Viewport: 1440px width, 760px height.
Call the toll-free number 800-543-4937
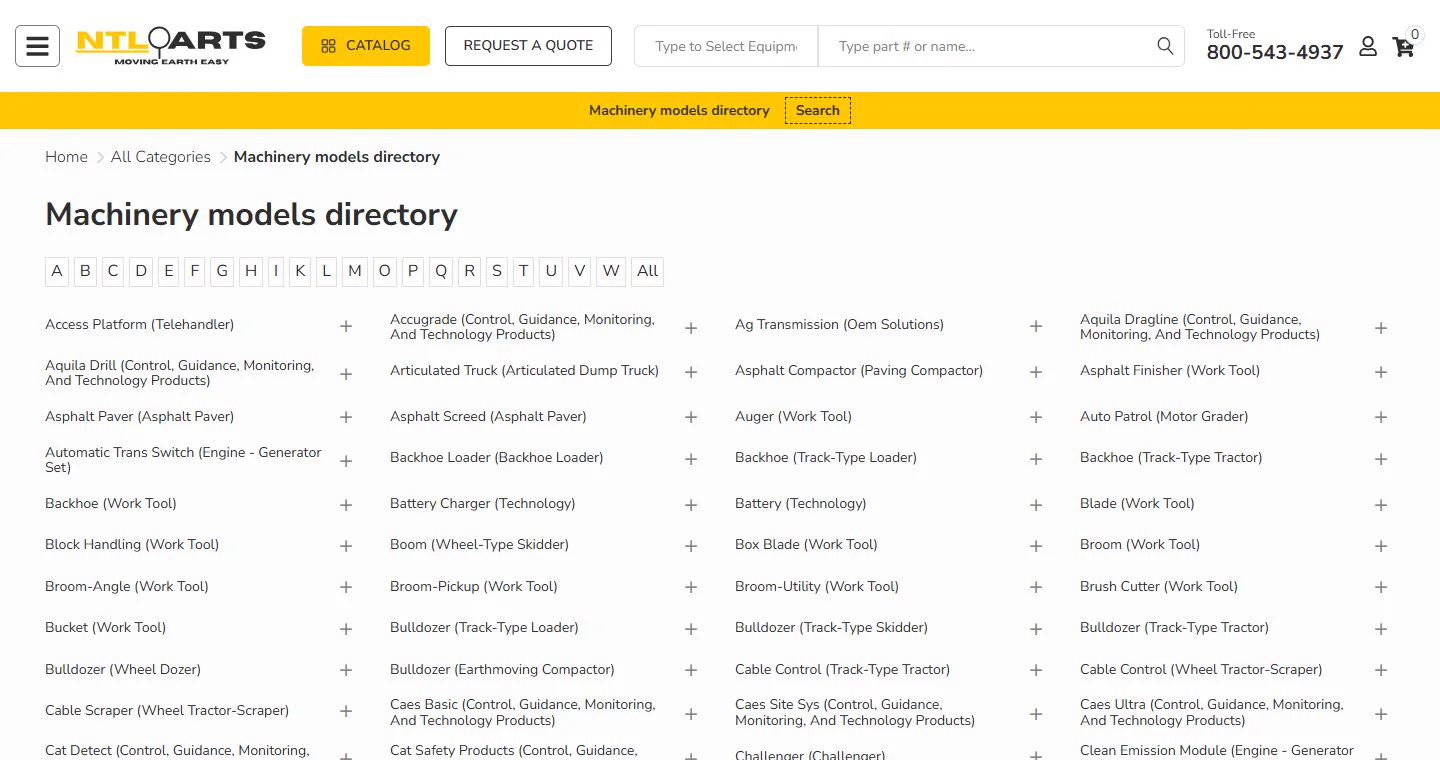tap(1275, 52)
